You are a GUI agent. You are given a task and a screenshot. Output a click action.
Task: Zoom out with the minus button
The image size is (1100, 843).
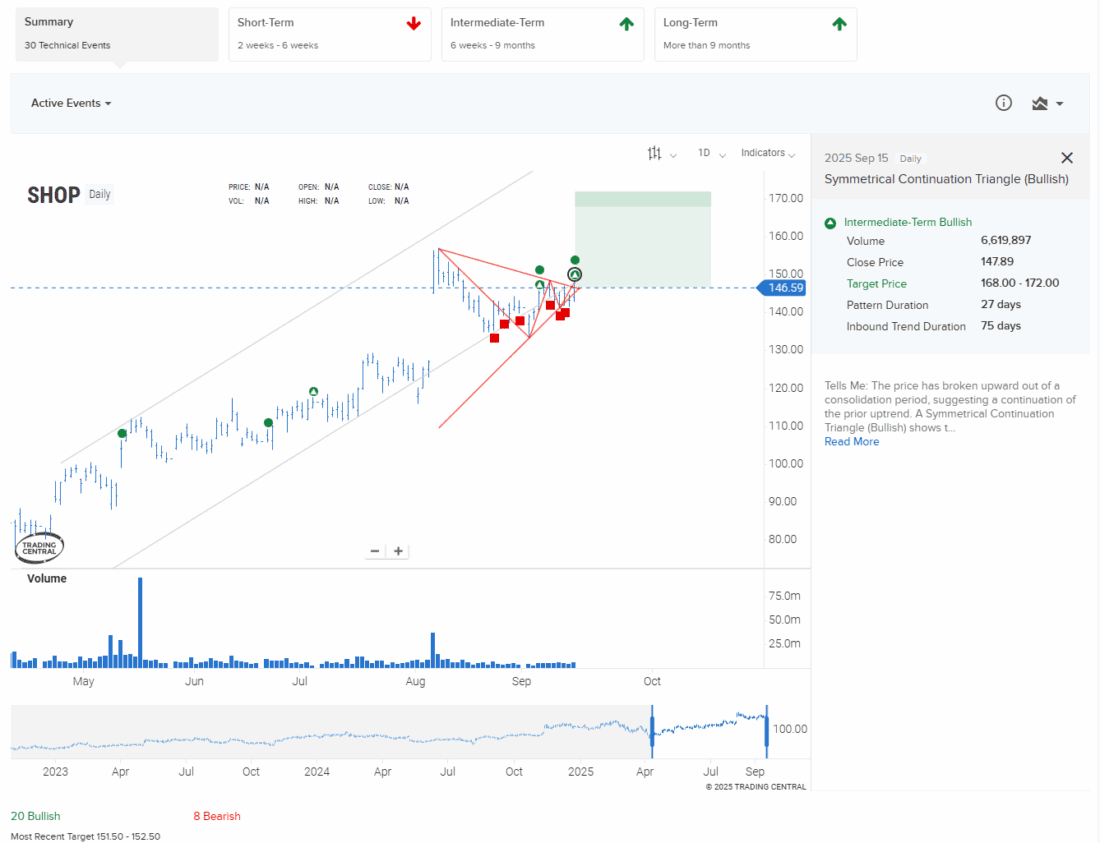(375, 551)
